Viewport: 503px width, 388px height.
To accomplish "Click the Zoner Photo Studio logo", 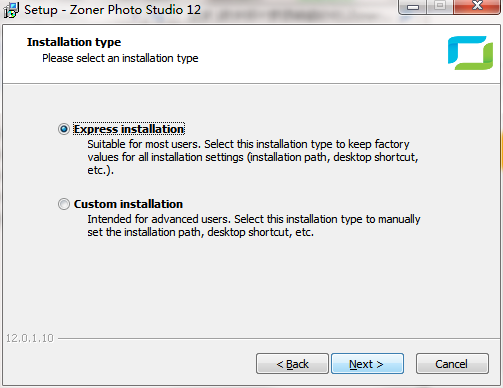I will (470, 53).
